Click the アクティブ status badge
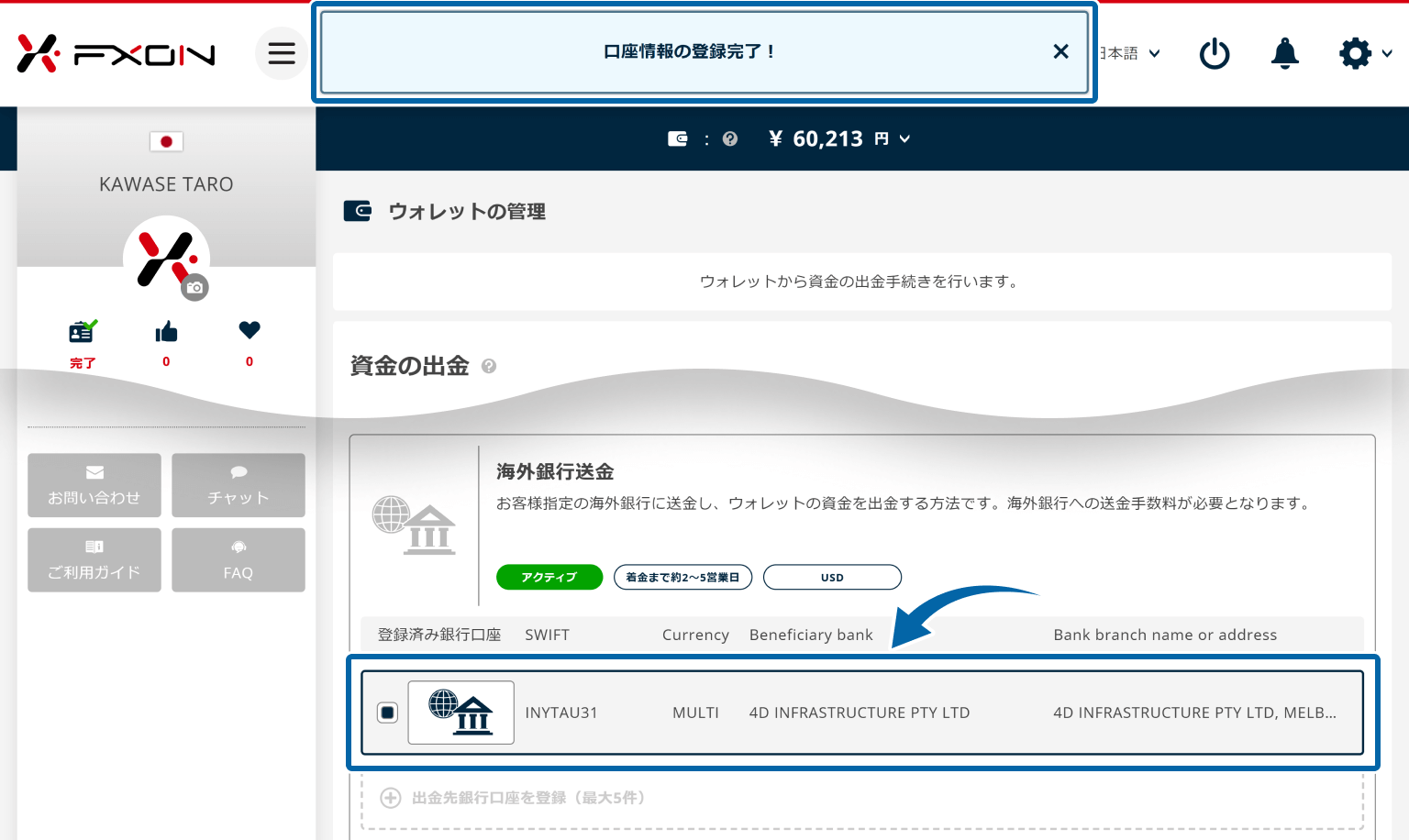Viewport: 1409px width, 840px height. click(x=549, y=577)
